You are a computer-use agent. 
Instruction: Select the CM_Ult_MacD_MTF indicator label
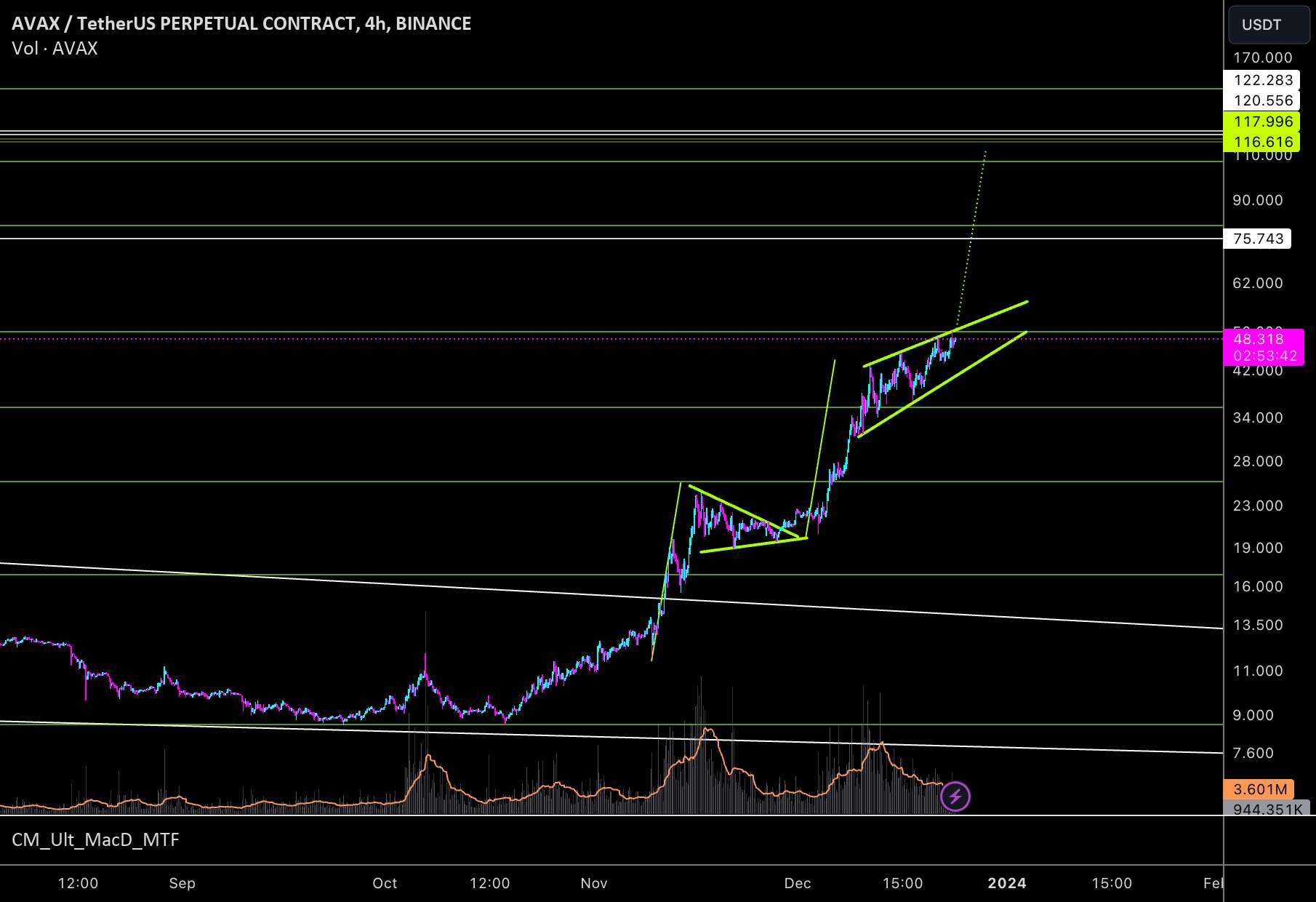pyautogui.click(x=95, y=840)
